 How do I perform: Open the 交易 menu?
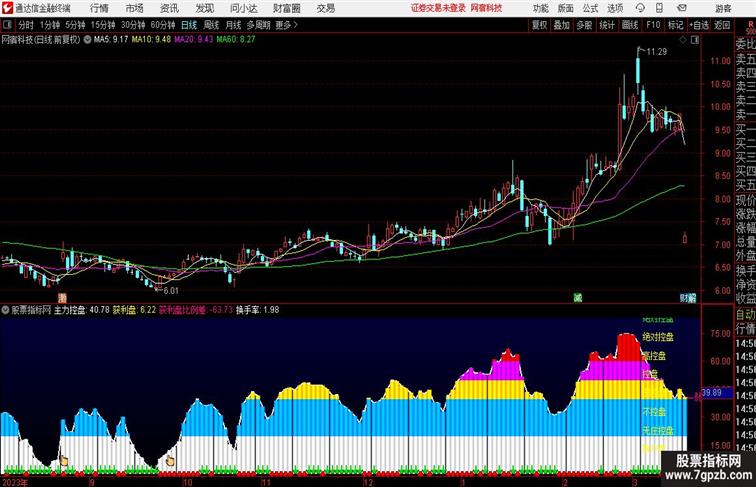coord(325,8)
